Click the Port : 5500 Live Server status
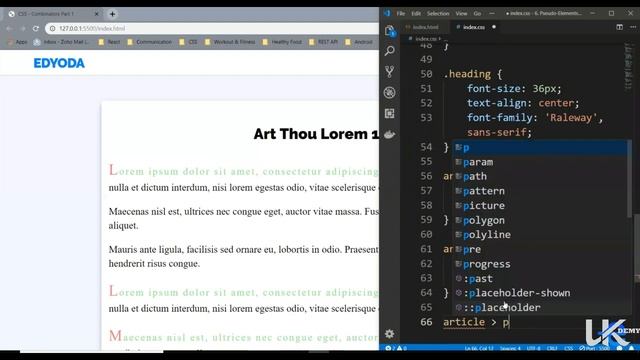Image resolution: width=640 pixels, height=360 pixels. click(594, 348)
